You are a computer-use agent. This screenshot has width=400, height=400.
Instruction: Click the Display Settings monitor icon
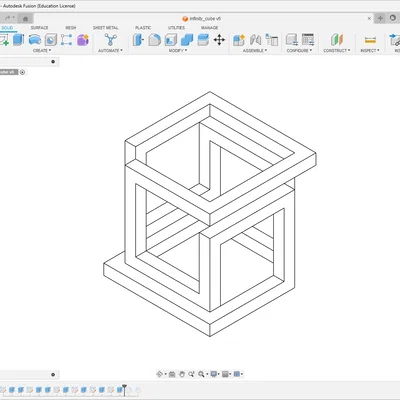(214, 374)
